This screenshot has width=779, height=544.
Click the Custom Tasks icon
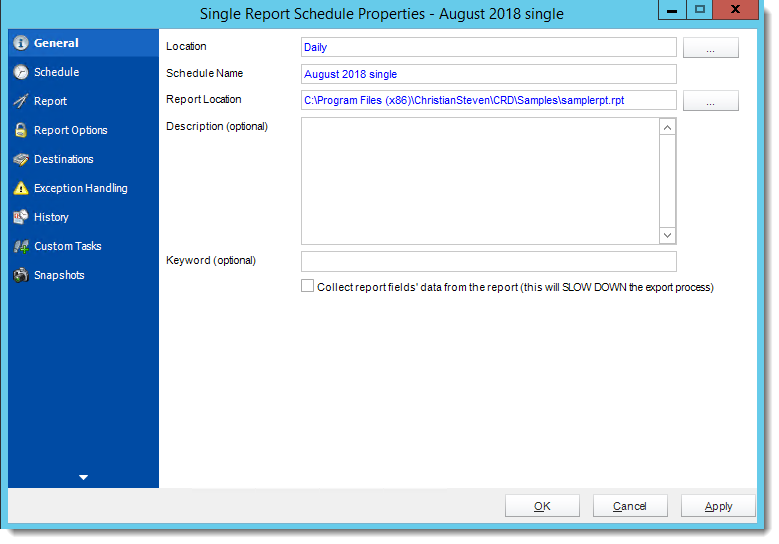21,246
